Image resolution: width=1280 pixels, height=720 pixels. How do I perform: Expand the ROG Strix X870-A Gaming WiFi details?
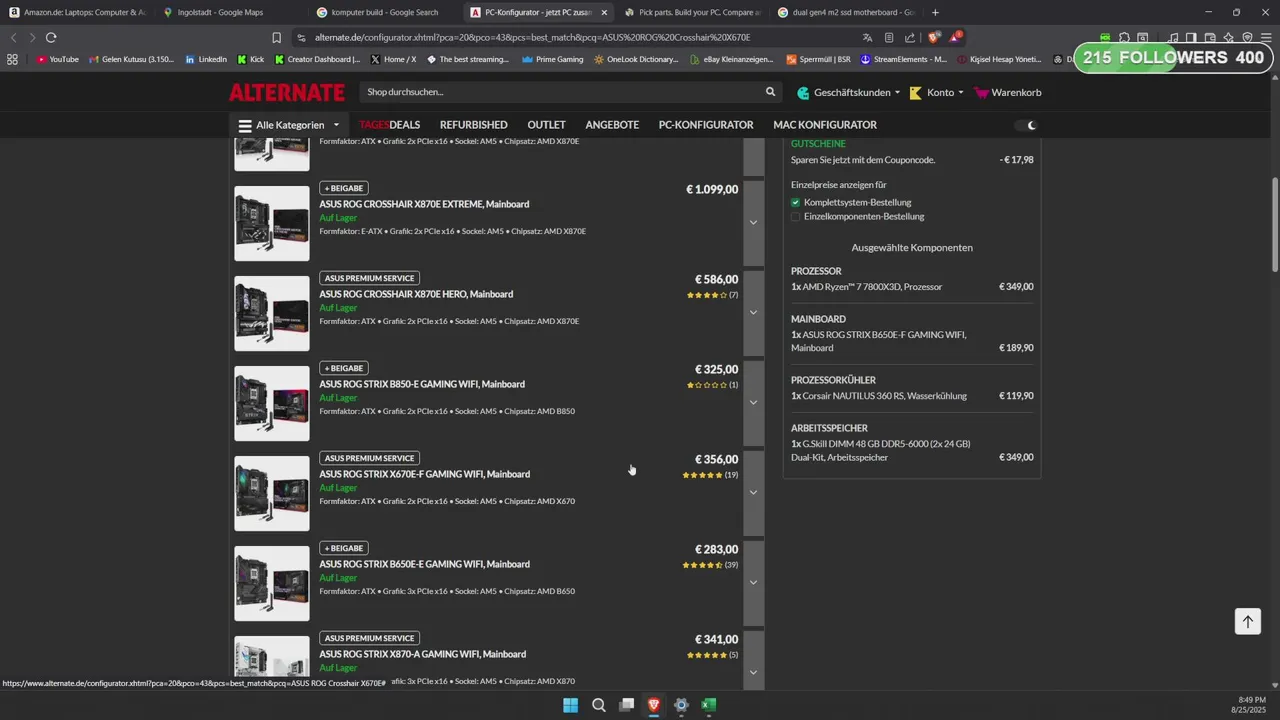pos(754,662)
